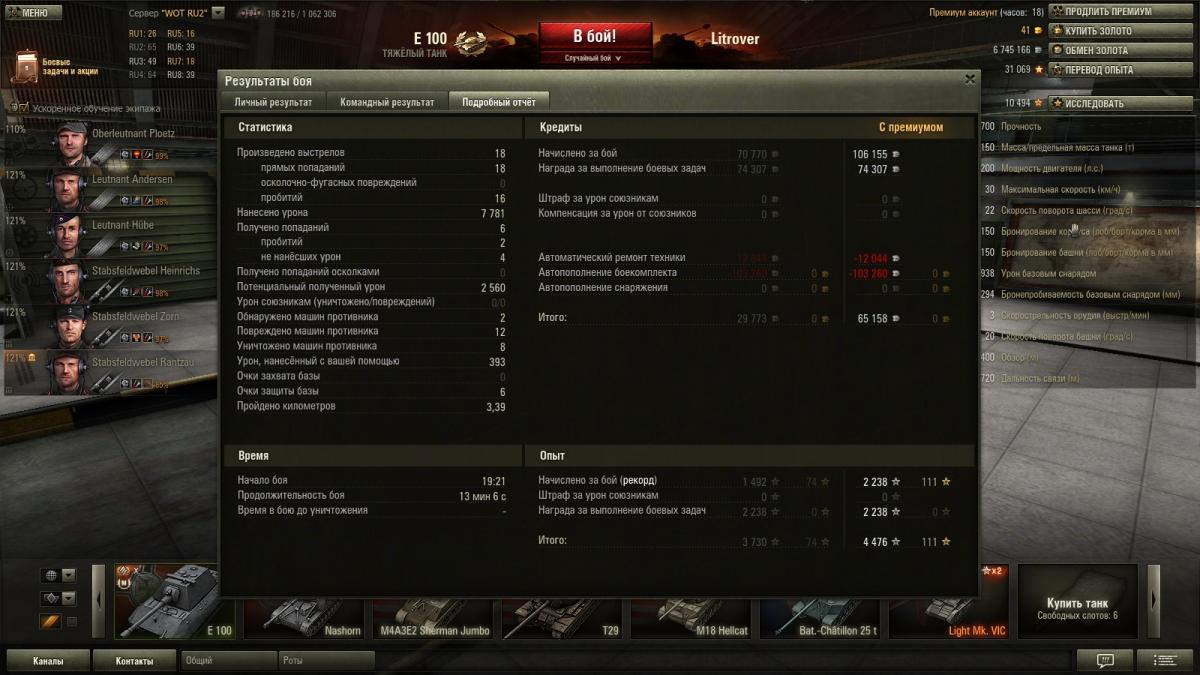Toggle the small checkbox beside favorites filter
1200x675 pixels.
(x=71, y=622)
